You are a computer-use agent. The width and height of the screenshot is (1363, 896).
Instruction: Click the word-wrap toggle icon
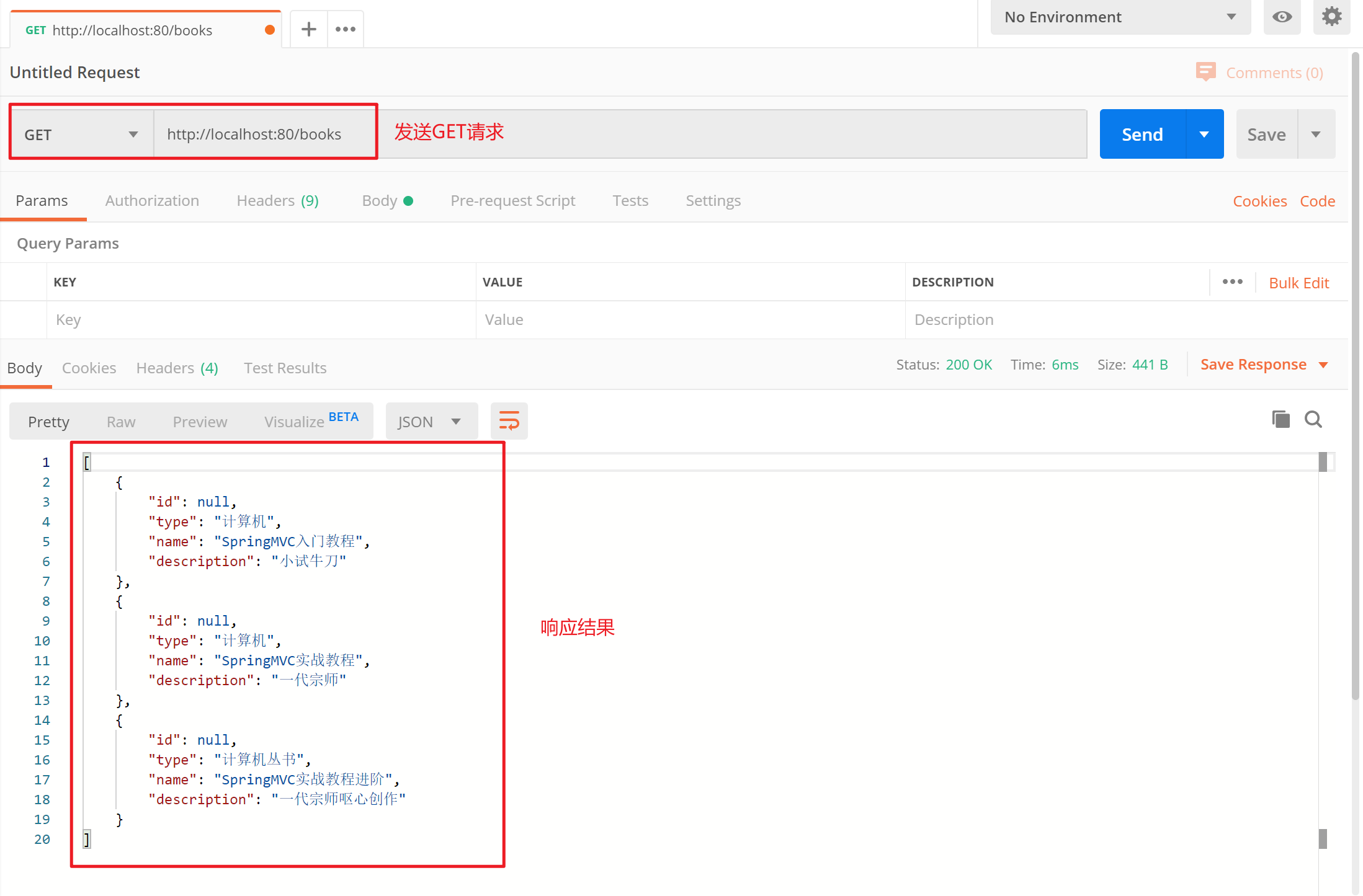(509, 420)
